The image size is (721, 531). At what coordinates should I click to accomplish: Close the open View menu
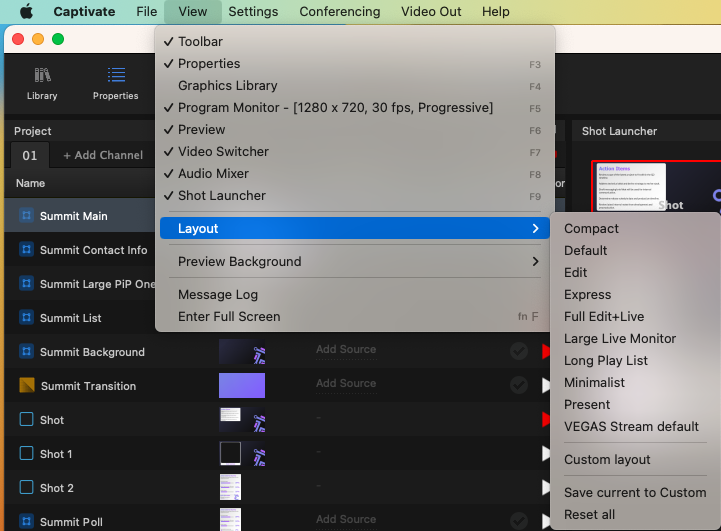[x=193, y=11]
